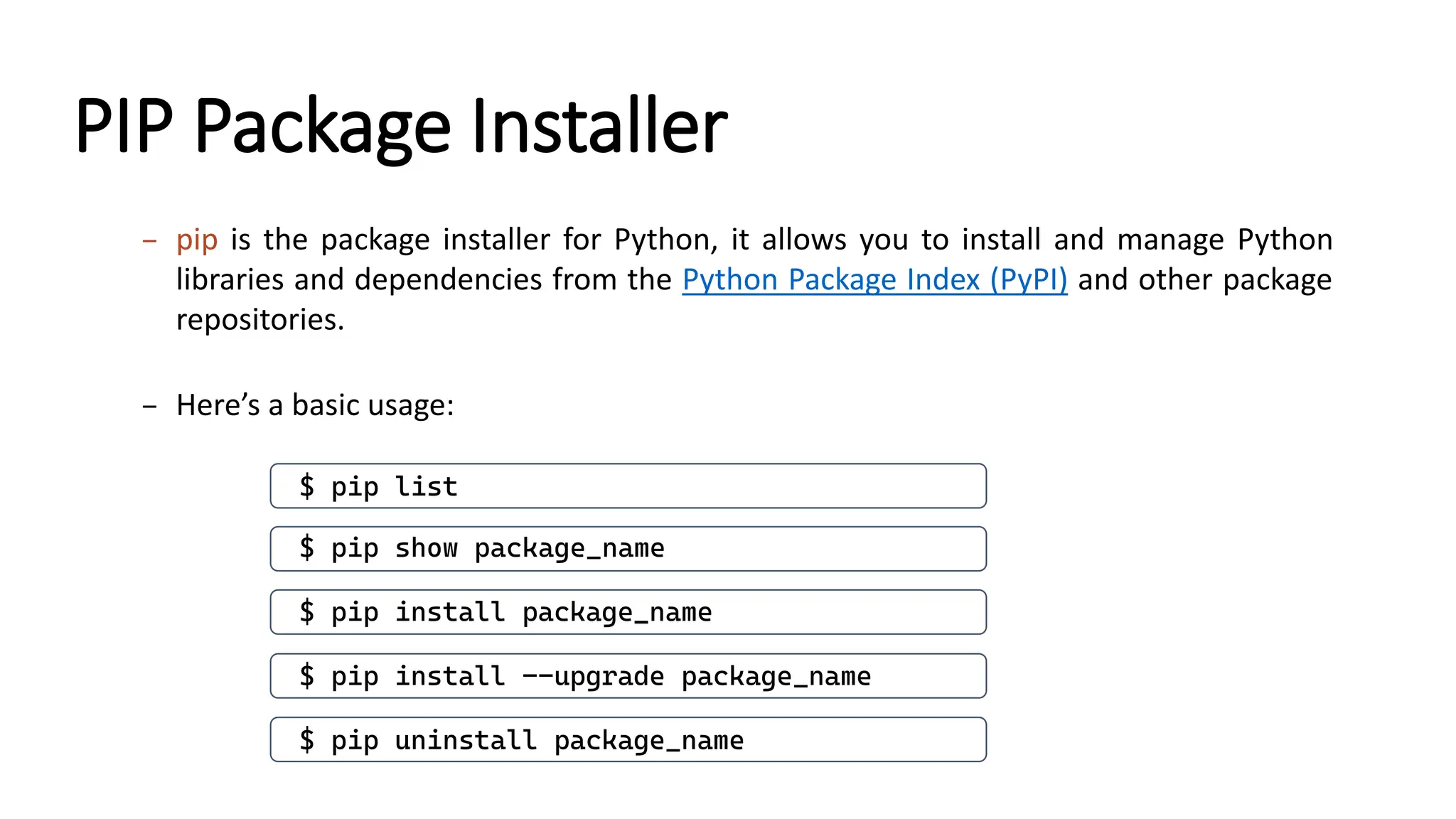Click package_name in the upgrade command
Viewport: 1456px width, 819px height.
pyautogui.click(x=776, y=676)
